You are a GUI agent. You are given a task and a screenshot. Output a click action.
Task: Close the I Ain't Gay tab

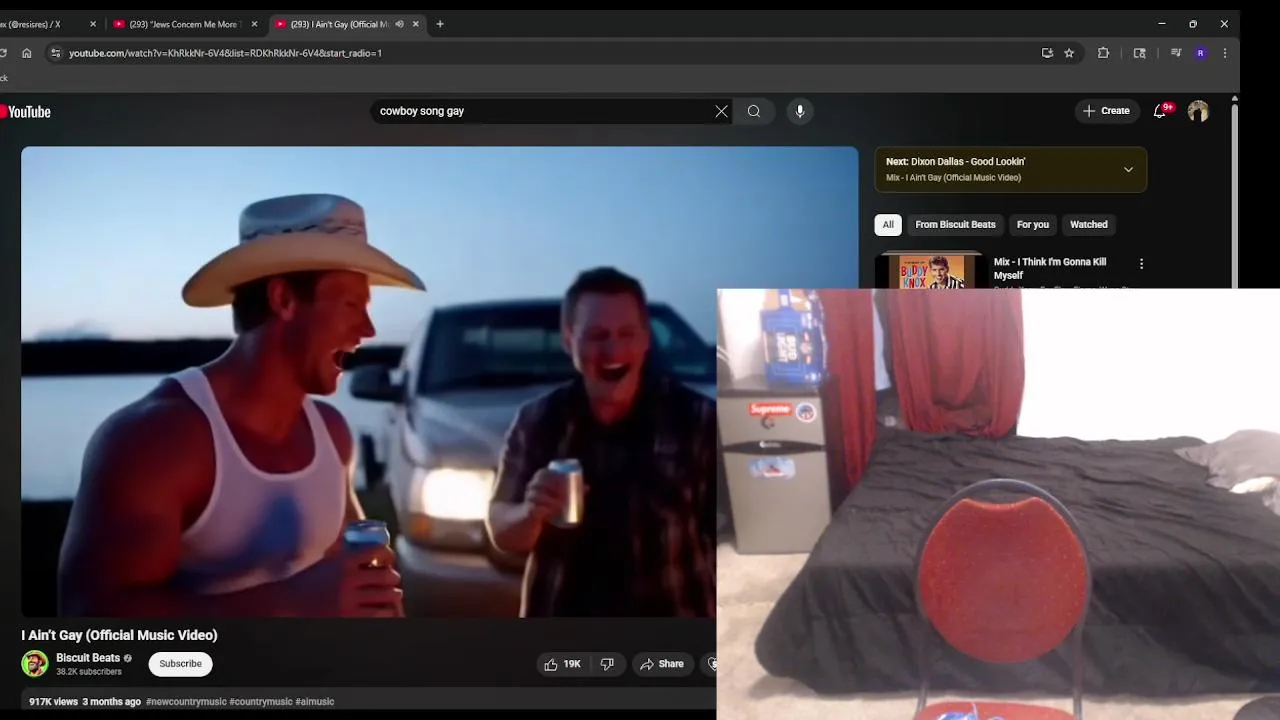point(416,24)
